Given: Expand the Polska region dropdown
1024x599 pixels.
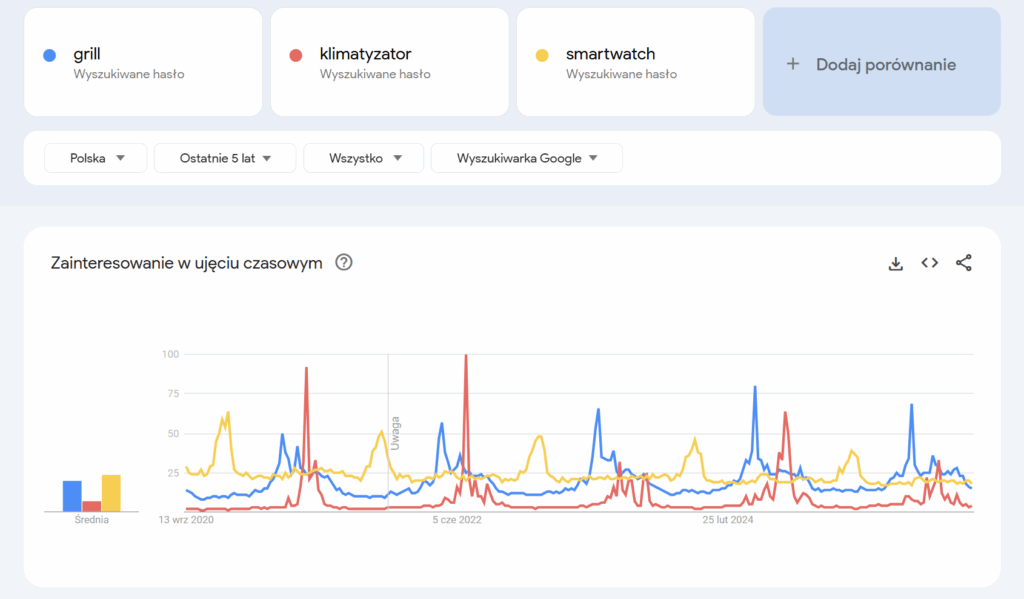Looking at the screenshot, I should pyautogui.click(x=96, y=158).
